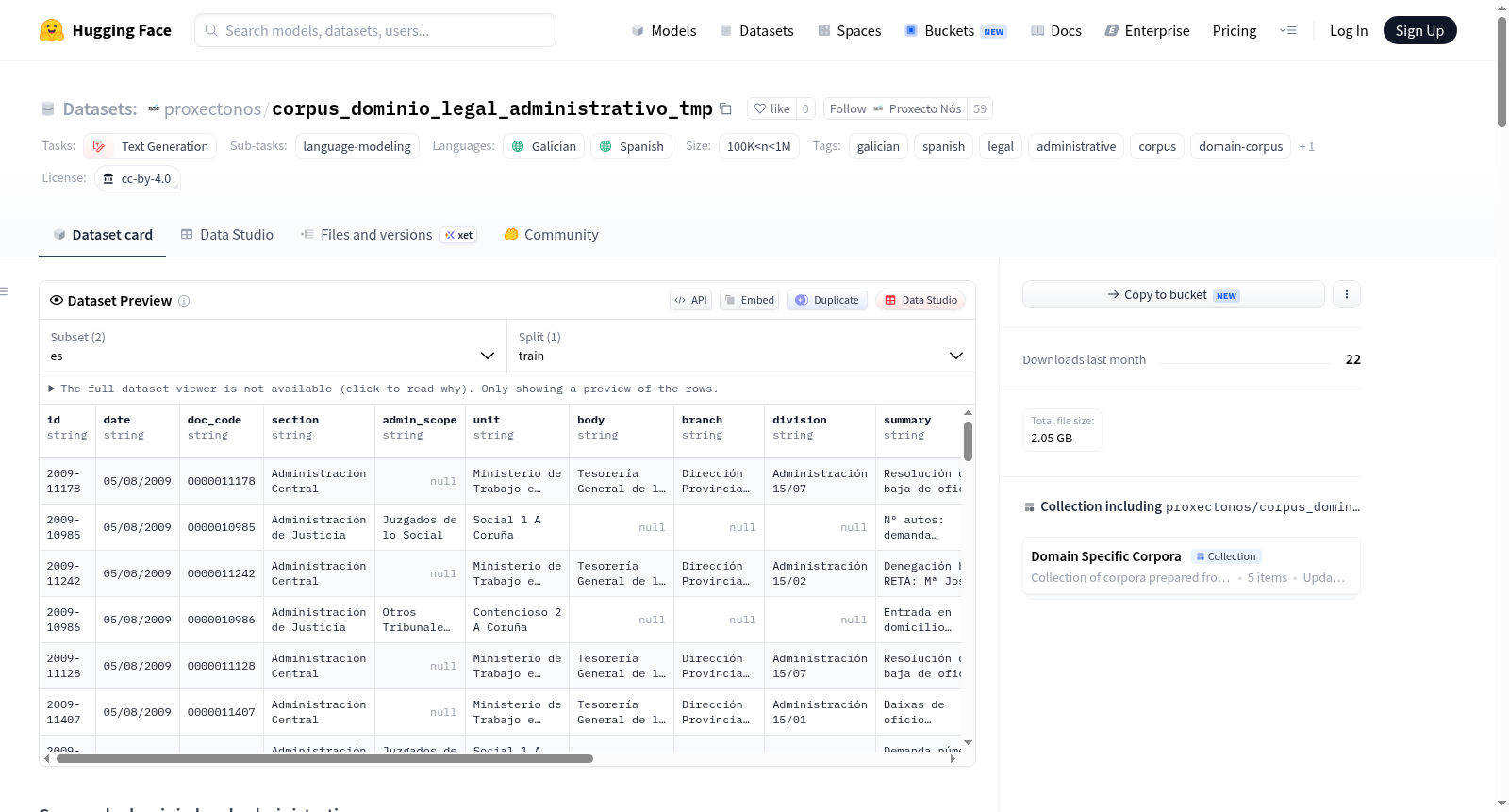
Task: Open Models in the top navigation
Action: pyautogui.click(x=663, y=30)
